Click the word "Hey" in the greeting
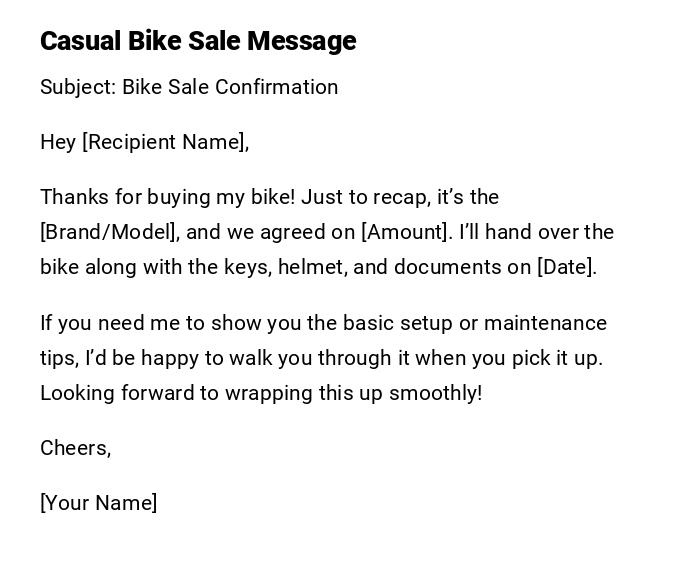700x566 pixels. tap(58, 142)
